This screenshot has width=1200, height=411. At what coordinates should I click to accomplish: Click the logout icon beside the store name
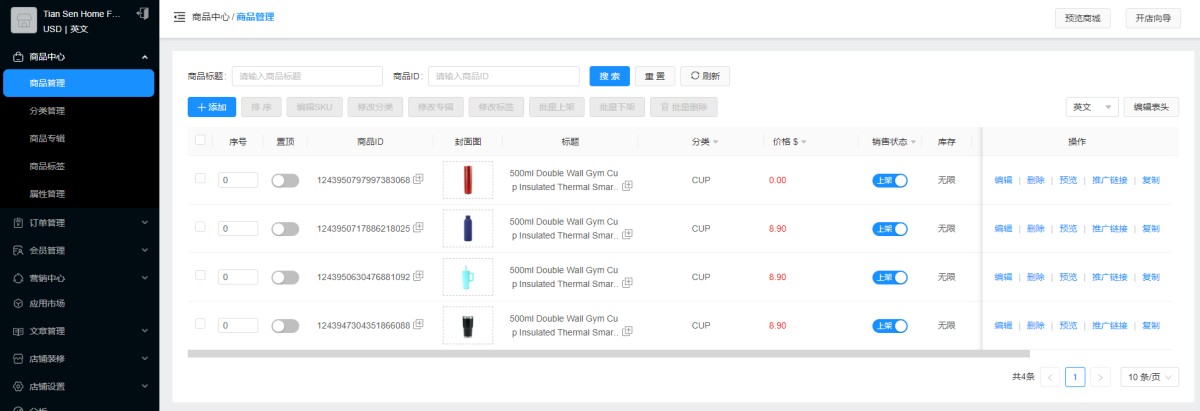142,14
